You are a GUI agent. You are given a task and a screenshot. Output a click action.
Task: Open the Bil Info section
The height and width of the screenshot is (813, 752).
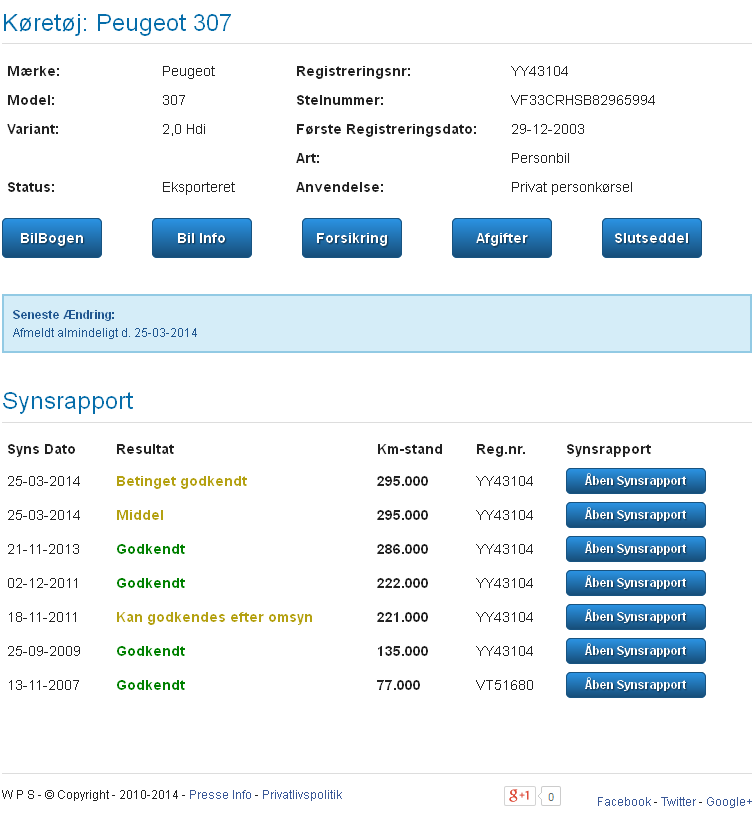(x=202, y=238)
